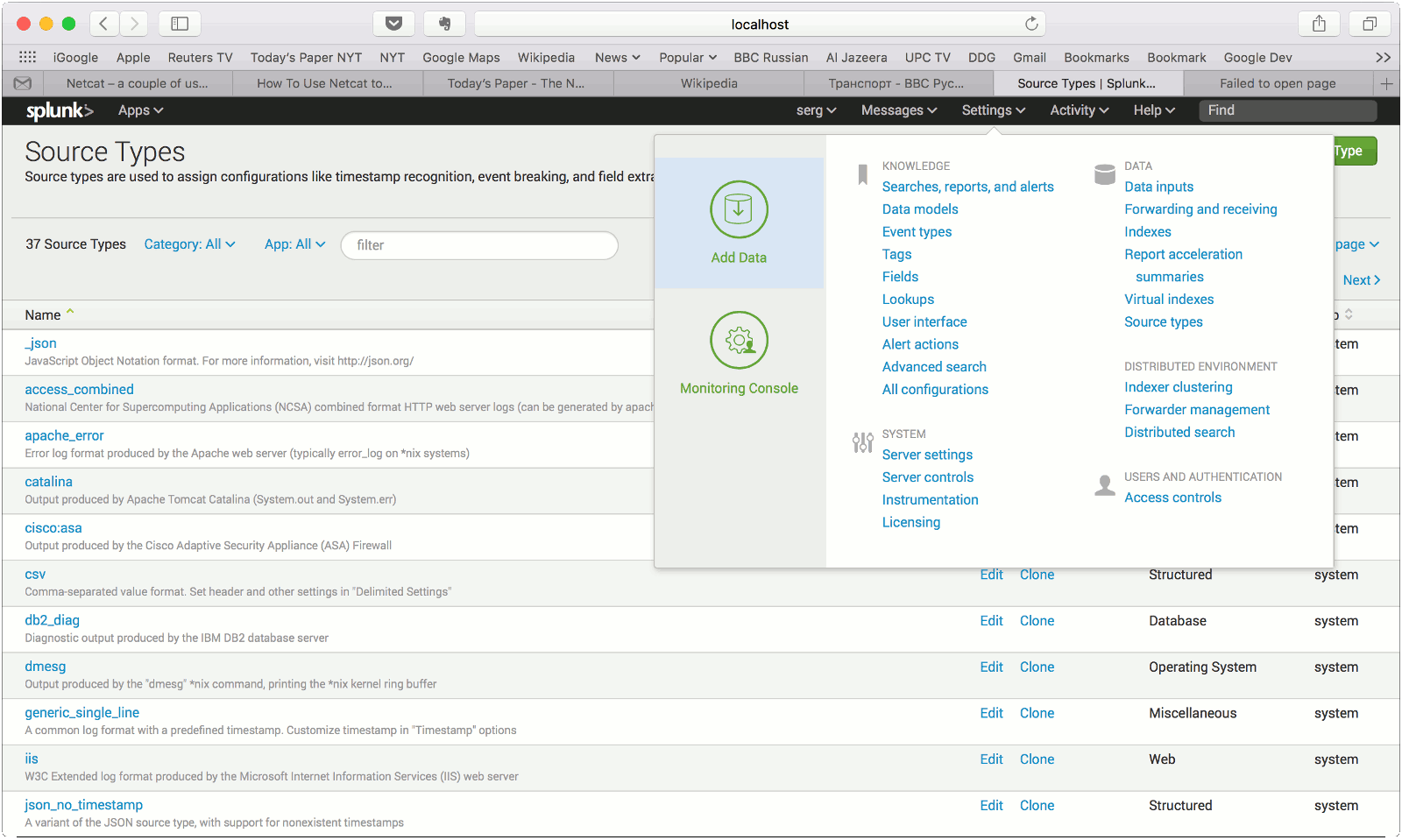Open Category: All filter dropdown
1402x840 pixels.
coord(189,244)
